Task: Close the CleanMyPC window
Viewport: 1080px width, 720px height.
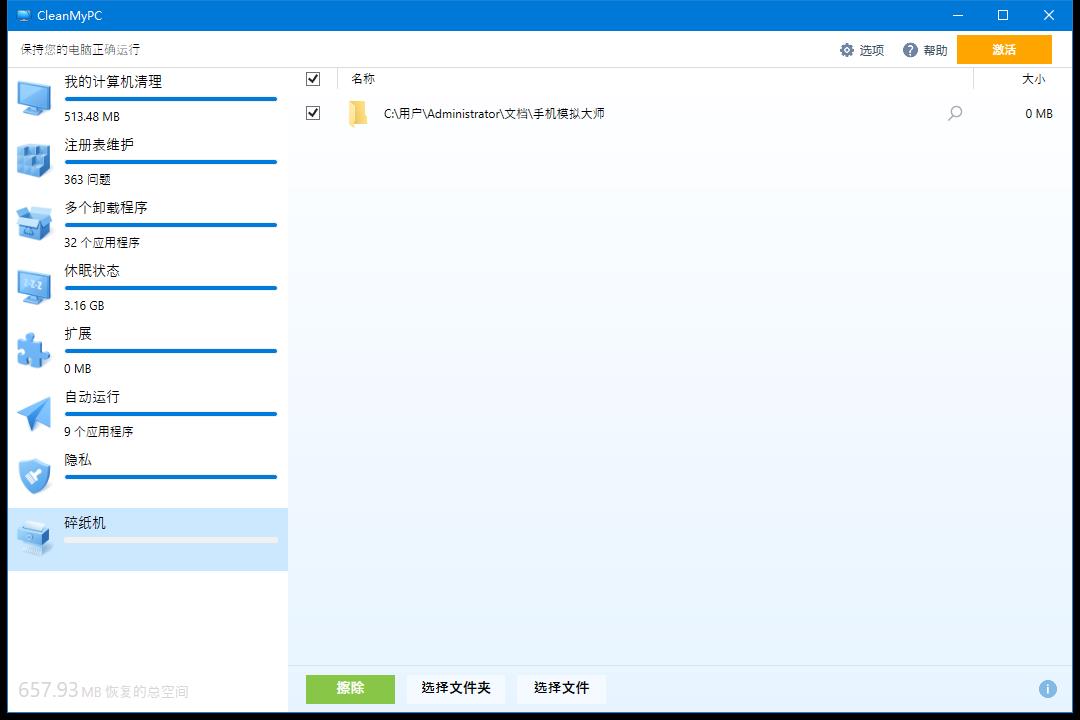Action: [1048, 15]
